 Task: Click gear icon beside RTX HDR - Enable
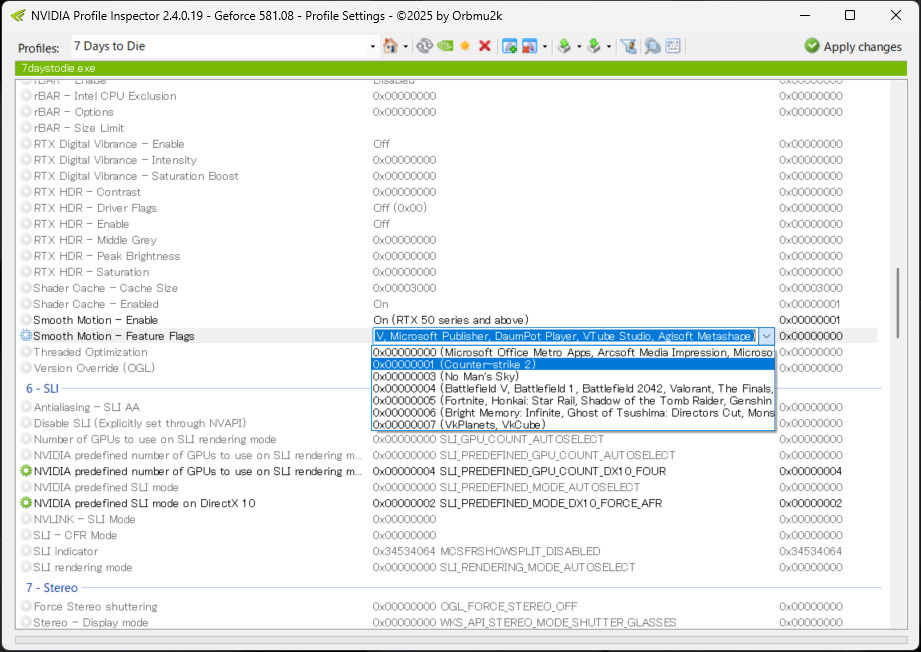click(26, 224)
